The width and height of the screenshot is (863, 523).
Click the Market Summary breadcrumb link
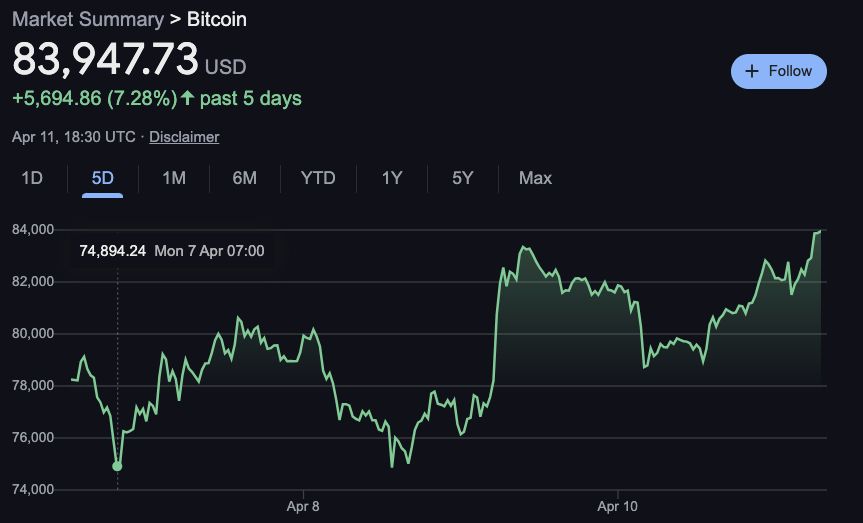point(88,19)
